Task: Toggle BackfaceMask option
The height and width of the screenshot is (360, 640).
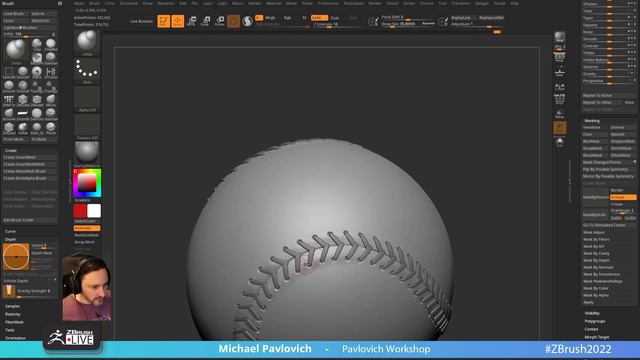Action: click(x=87, y=236)
